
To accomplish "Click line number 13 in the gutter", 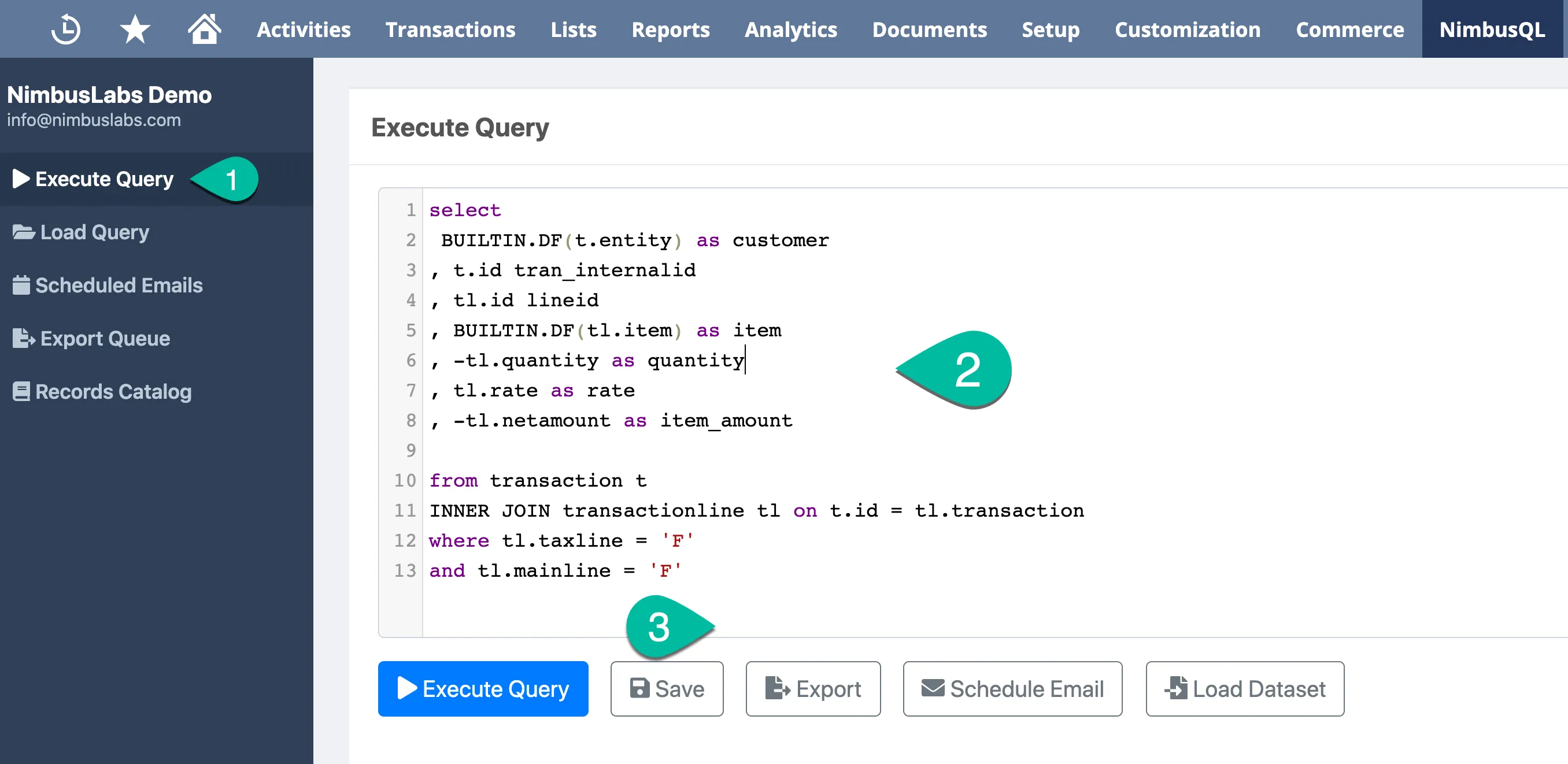I will pyautogui.click(x=405, y=570).
